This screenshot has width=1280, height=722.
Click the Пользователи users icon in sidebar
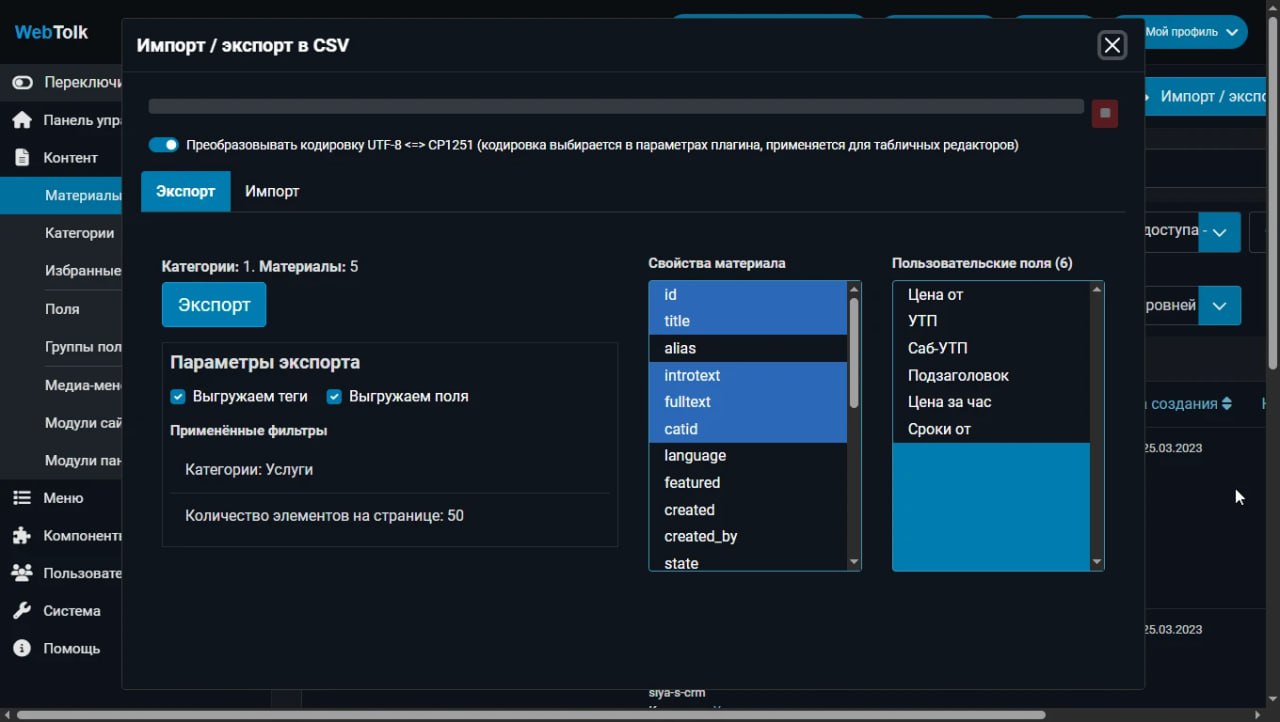coord(23,572)
